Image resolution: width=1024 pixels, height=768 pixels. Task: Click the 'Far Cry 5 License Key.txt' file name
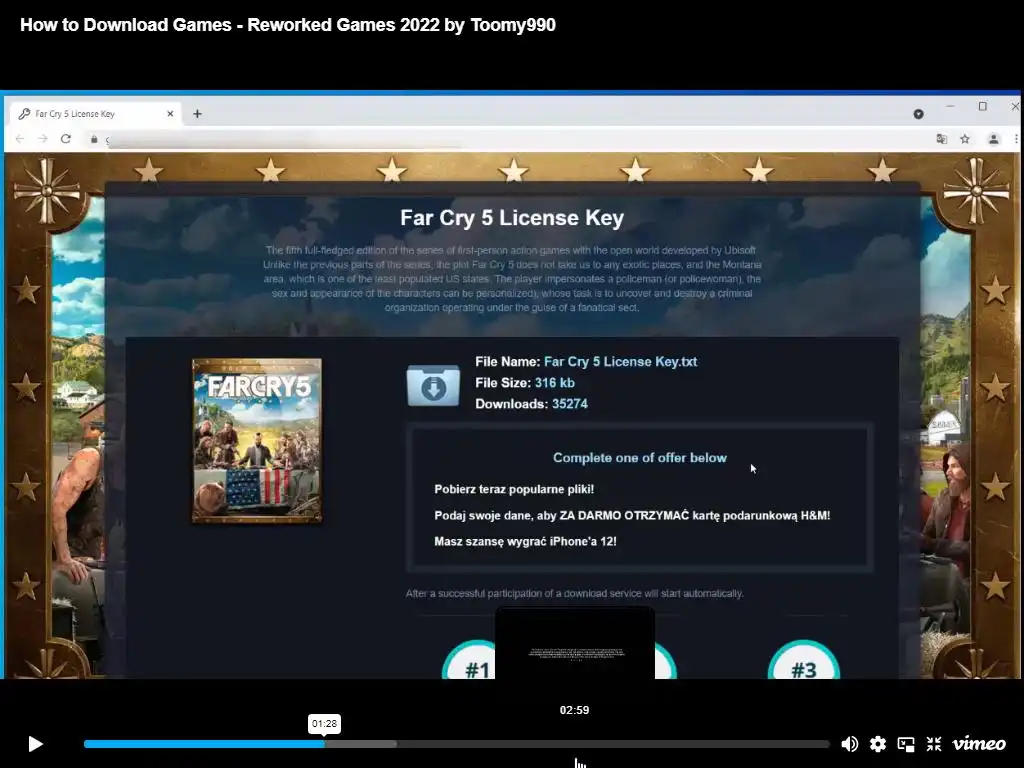click(620, 362)
